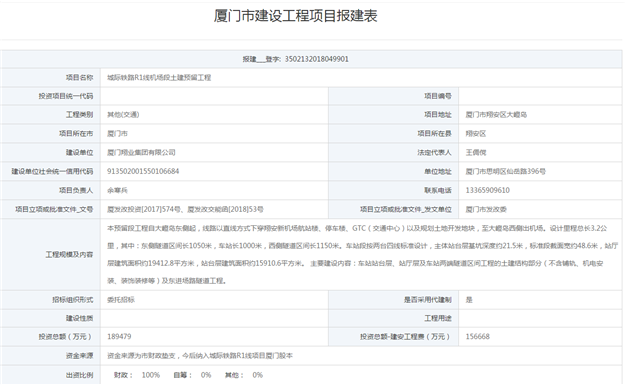The height and width of the screenshot is (385, 625).
Task: Select phone number 13365909610
Action: click(487, 191)
